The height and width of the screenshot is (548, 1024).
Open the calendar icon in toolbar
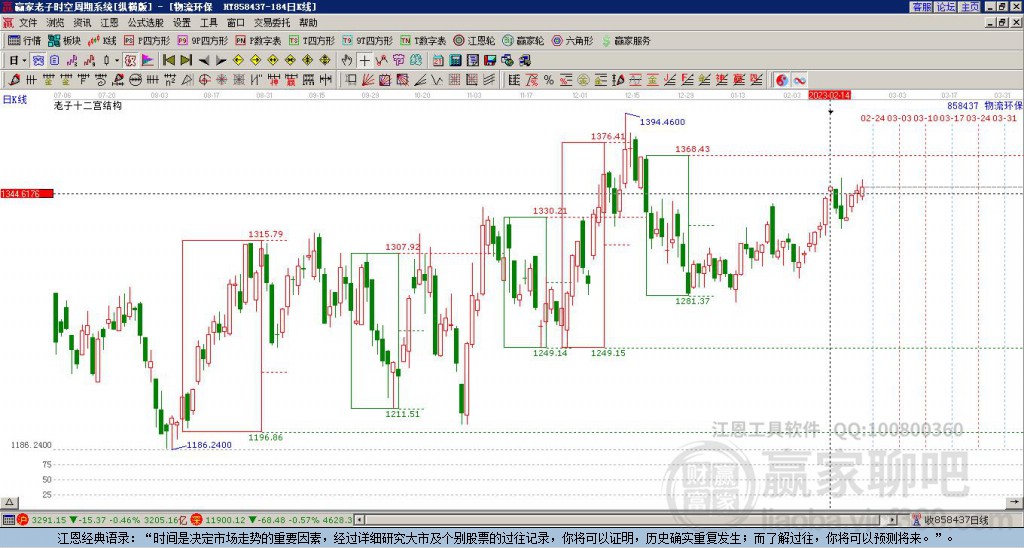[438, 60]
